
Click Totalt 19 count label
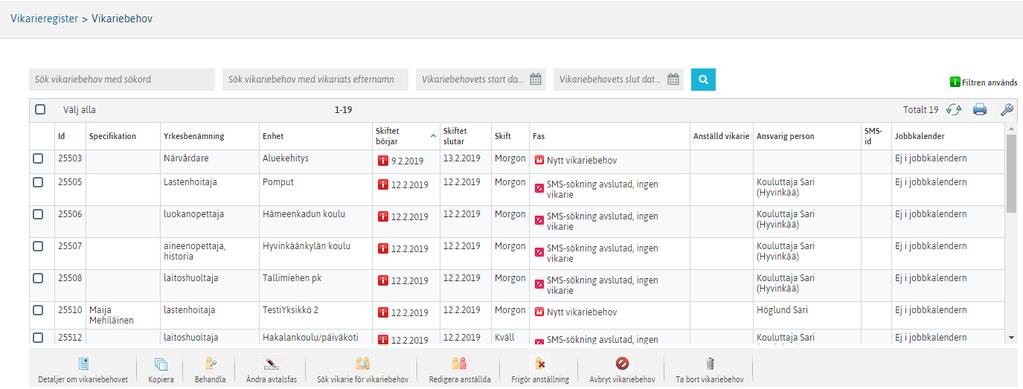[921, 110]
